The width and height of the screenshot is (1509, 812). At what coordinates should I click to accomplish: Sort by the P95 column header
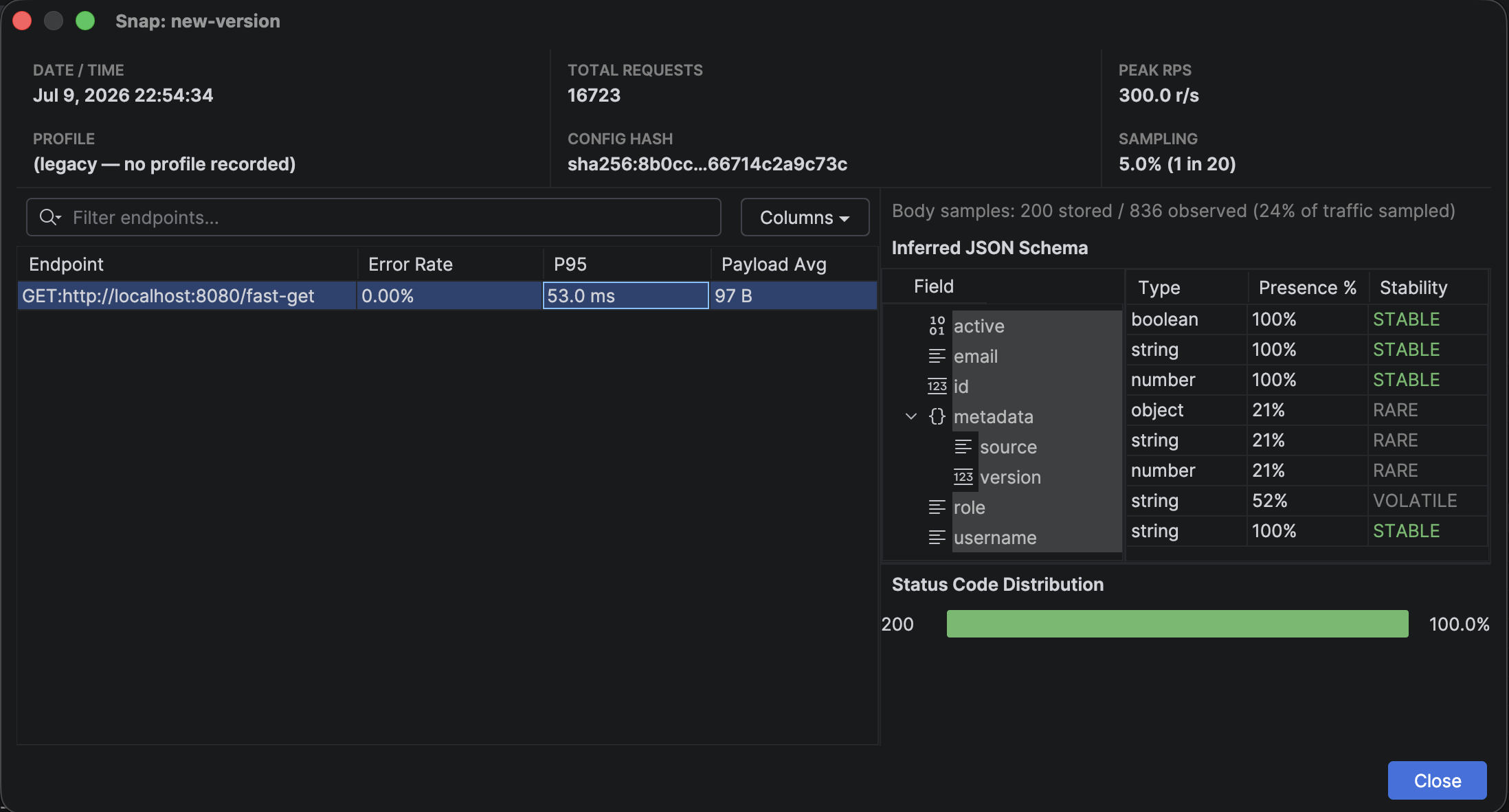627,264
